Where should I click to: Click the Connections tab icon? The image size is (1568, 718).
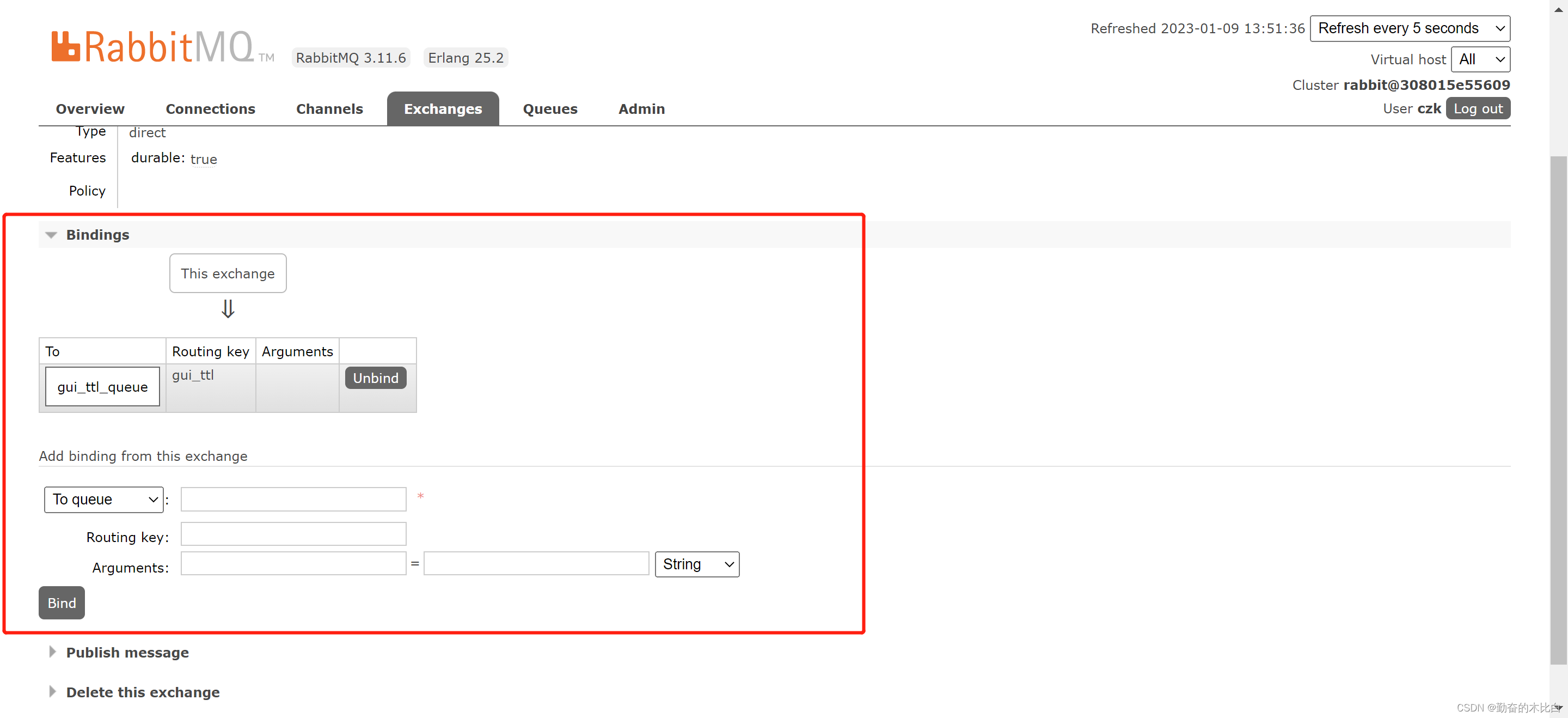tap(211, 108)
